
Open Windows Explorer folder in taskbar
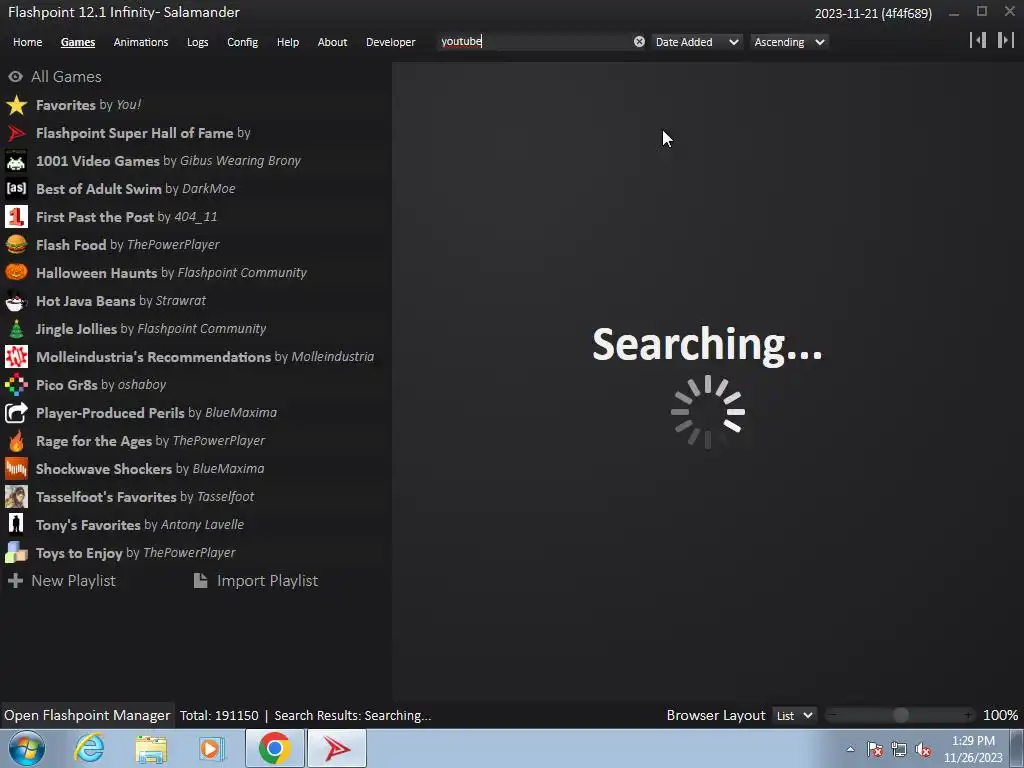point(151,748)
